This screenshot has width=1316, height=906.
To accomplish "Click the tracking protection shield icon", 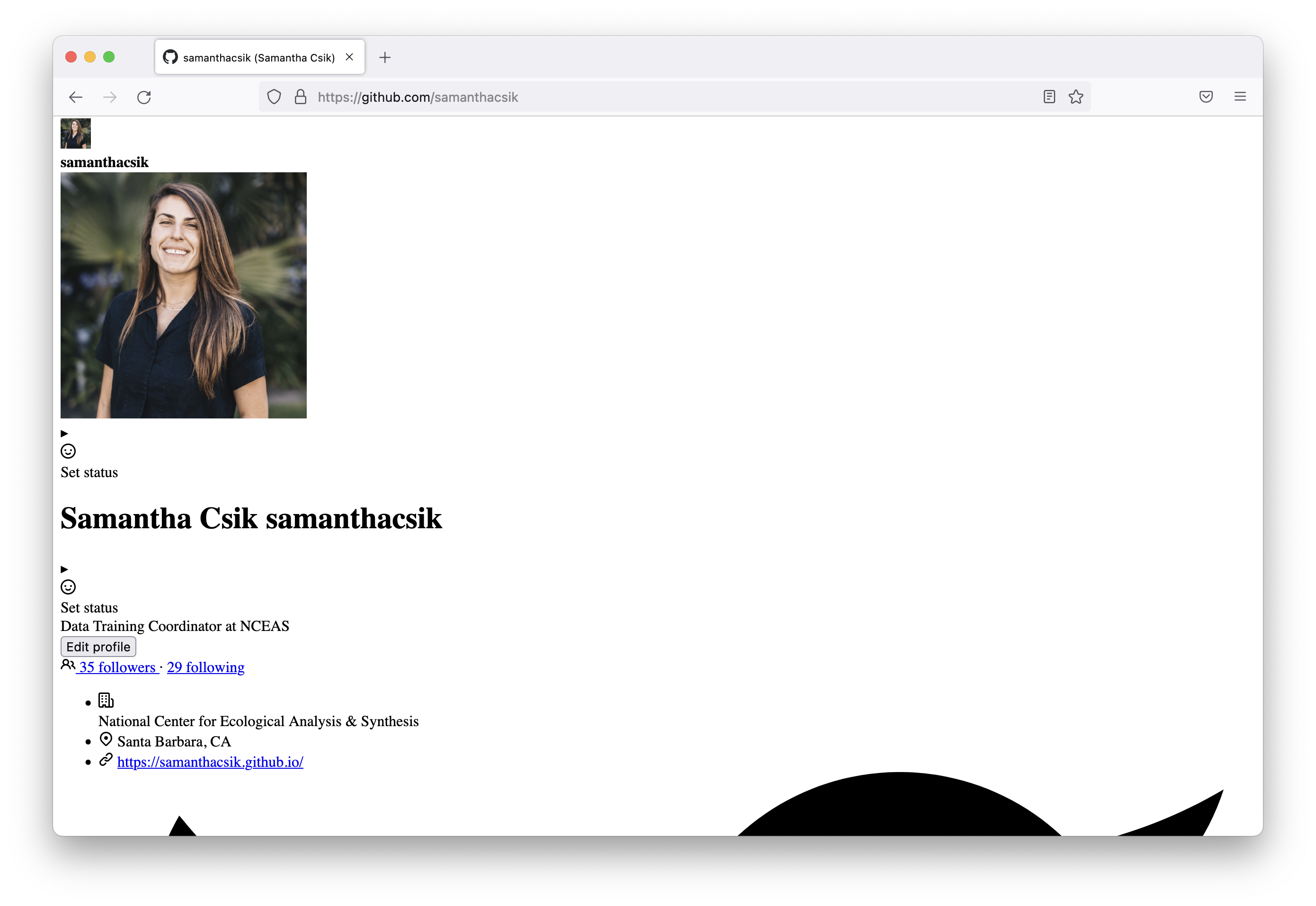I will pos(274,97).
